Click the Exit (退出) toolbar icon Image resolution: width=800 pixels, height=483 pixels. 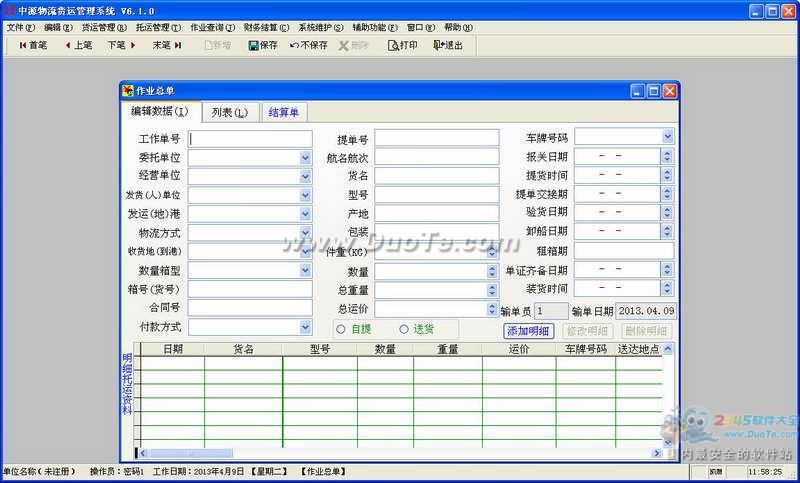click(448, 45)
